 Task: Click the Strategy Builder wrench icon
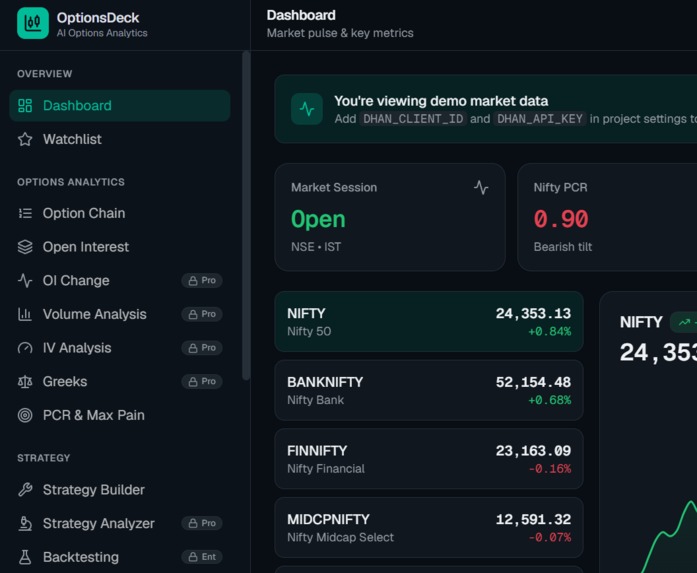coord(25,489)
